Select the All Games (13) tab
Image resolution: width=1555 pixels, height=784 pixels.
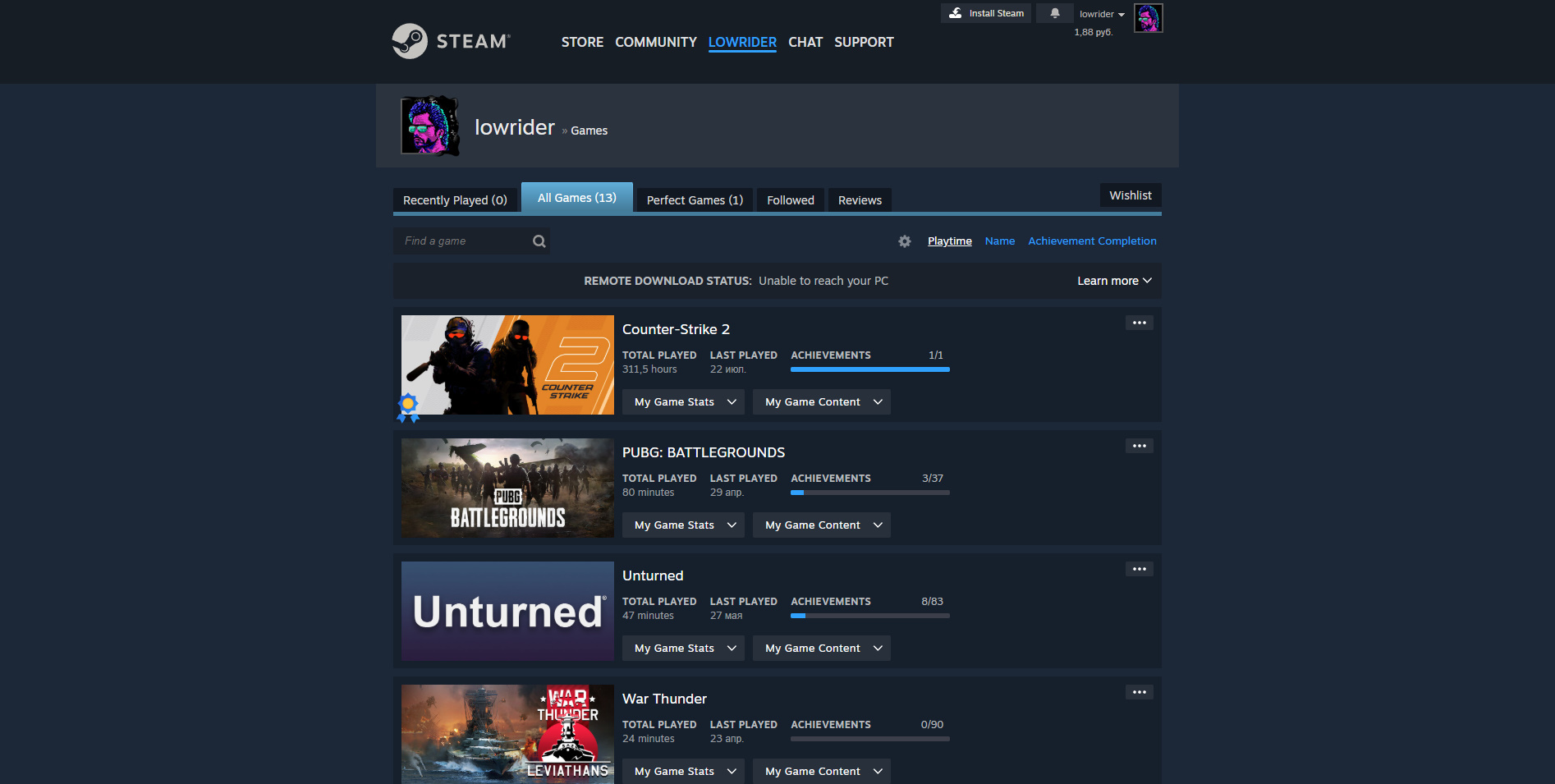click(577, 198)
